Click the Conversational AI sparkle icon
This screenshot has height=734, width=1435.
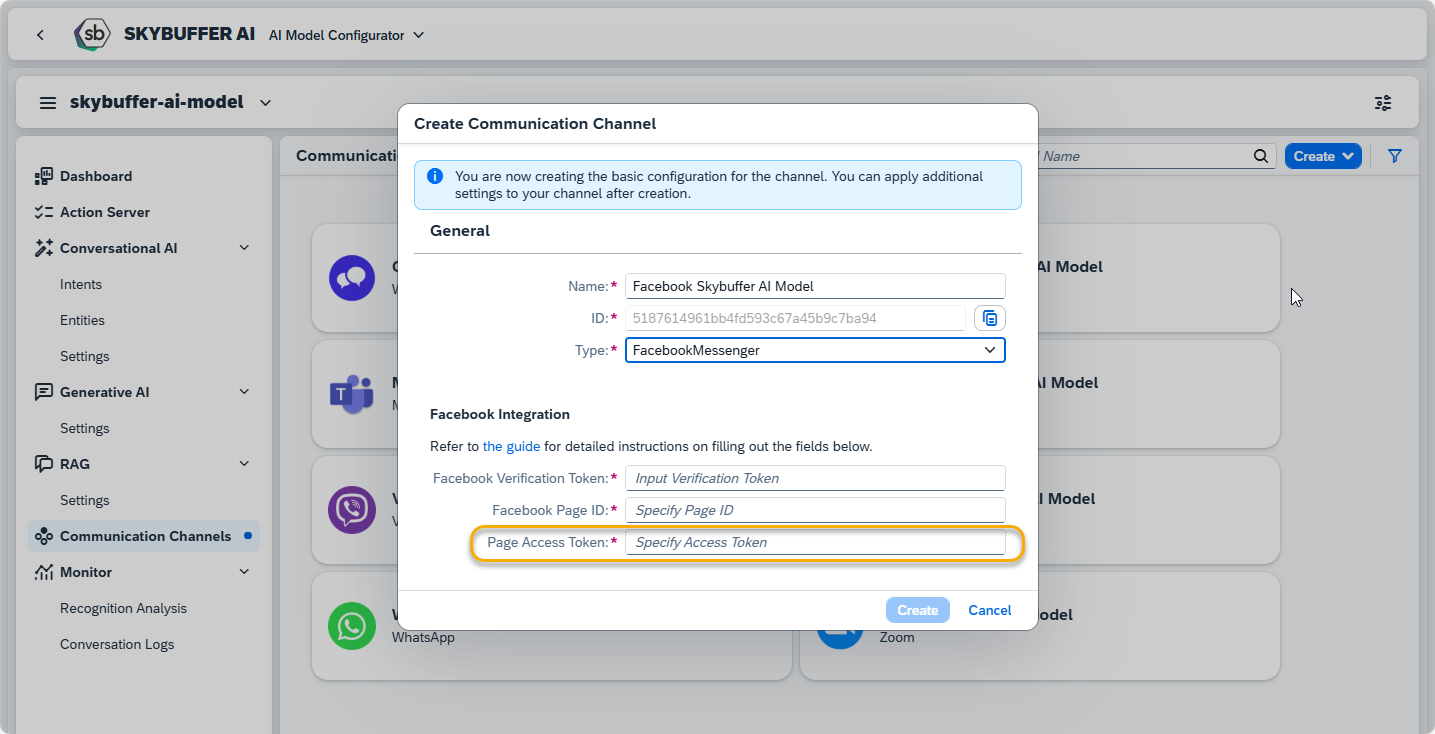(43, 248)
